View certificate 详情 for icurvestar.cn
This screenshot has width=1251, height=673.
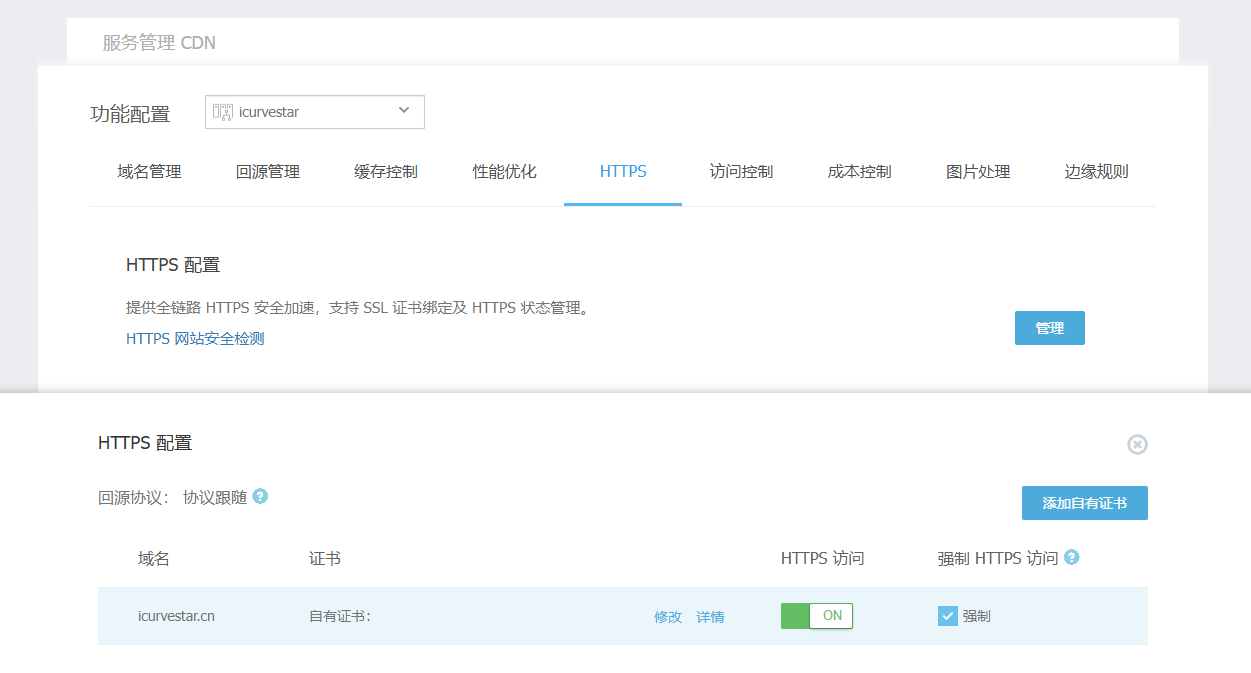[x=710, y=617]
